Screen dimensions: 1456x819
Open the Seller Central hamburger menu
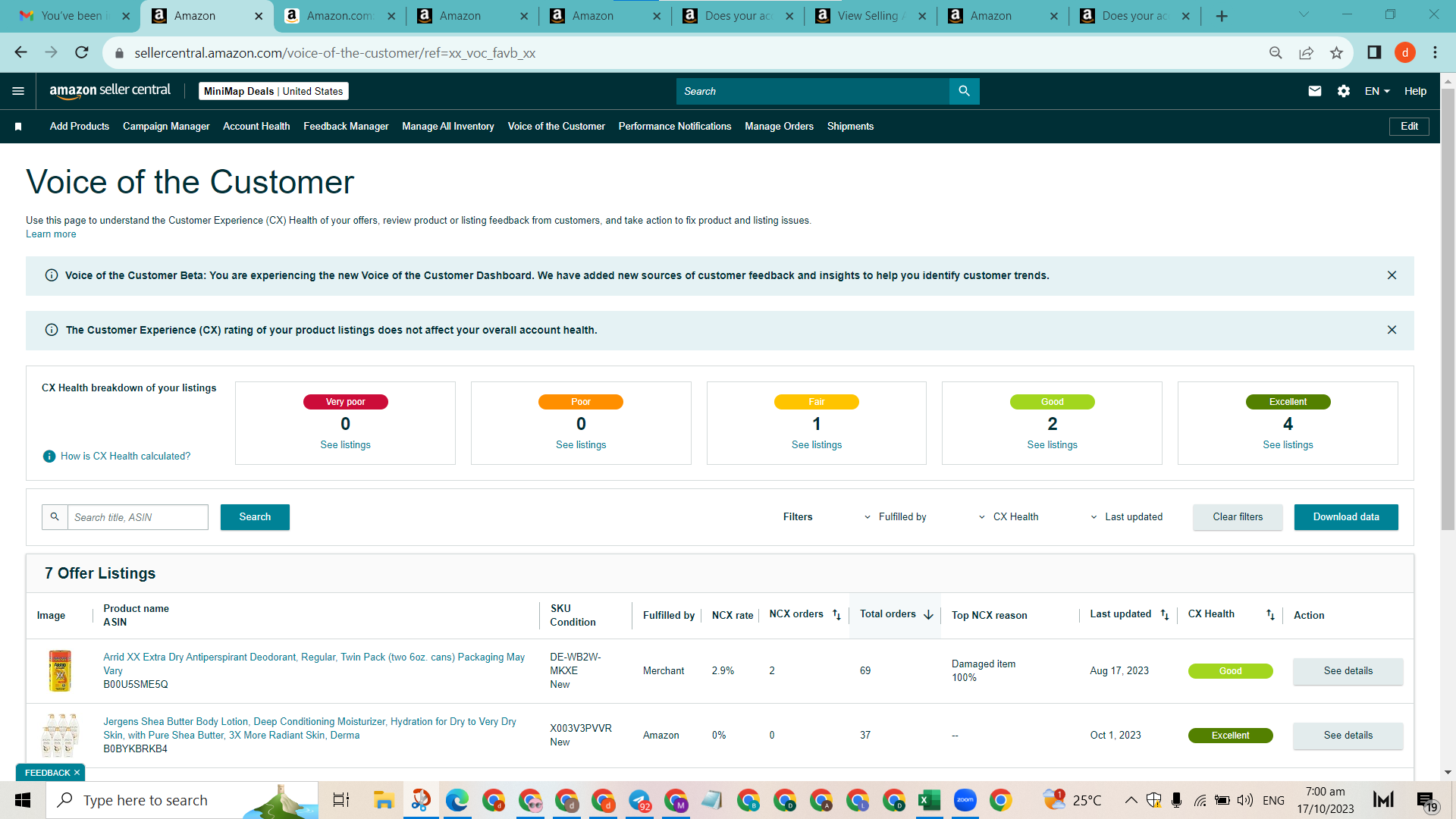coord(18,91)
